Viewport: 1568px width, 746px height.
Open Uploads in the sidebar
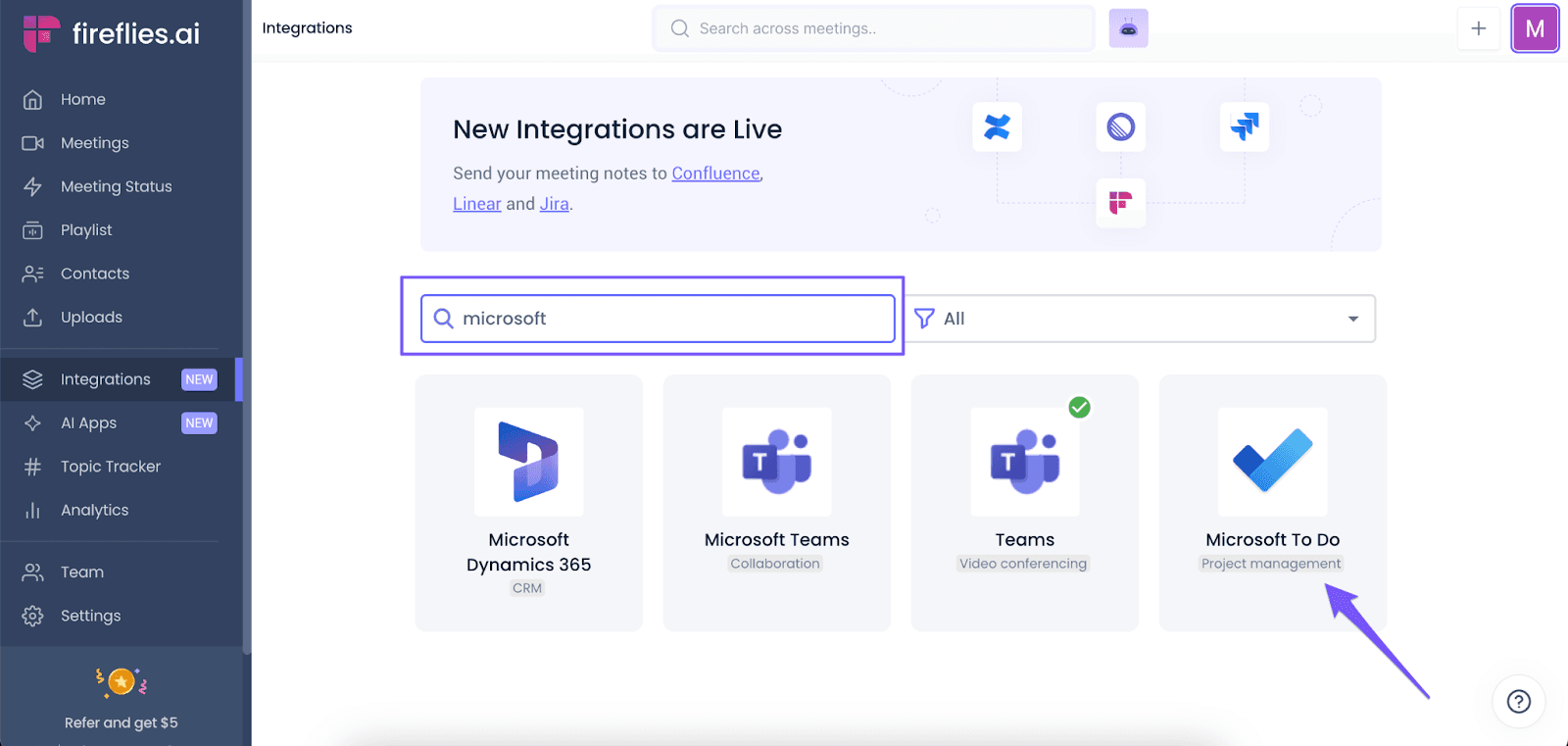(91, 318)
